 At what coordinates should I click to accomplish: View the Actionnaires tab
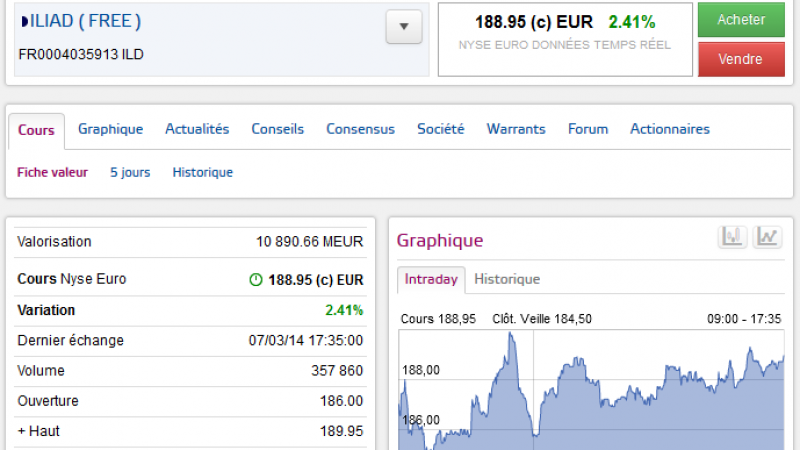click(669, 129)
